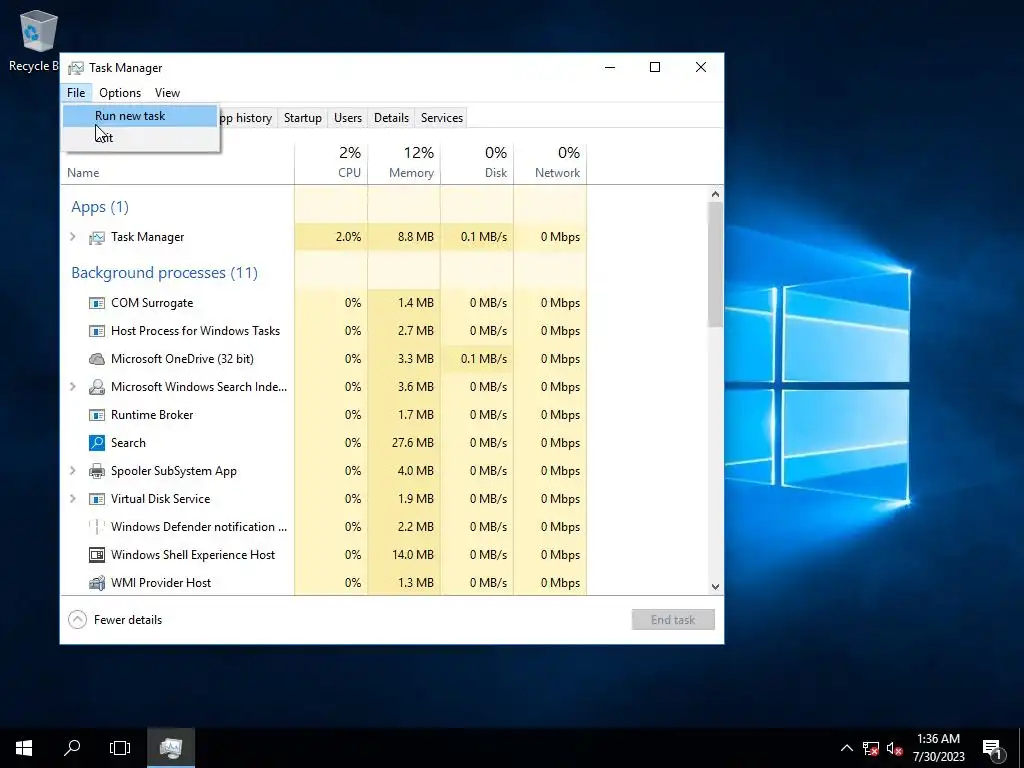Screen dimensions: 1024x768
Task: Open the Windows Start menu
Action: click(x=24, y=748)
